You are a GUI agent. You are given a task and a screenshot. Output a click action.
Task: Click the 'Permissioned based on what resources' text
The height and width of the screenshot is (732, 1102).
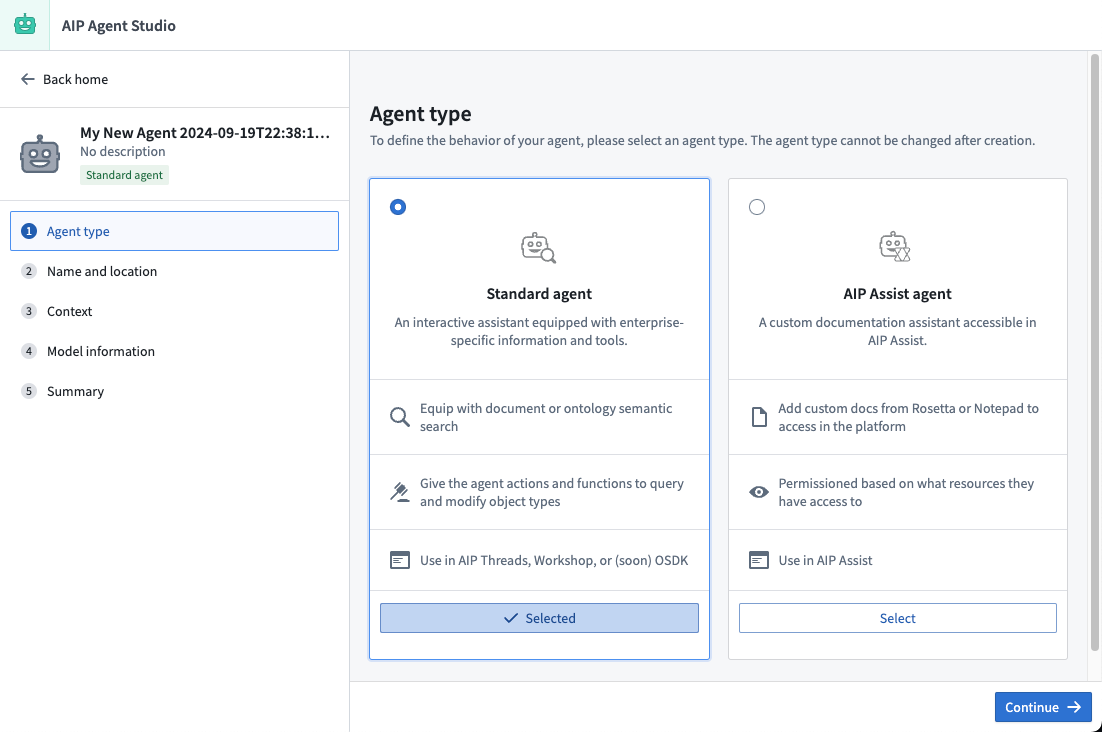pos(906,492)
